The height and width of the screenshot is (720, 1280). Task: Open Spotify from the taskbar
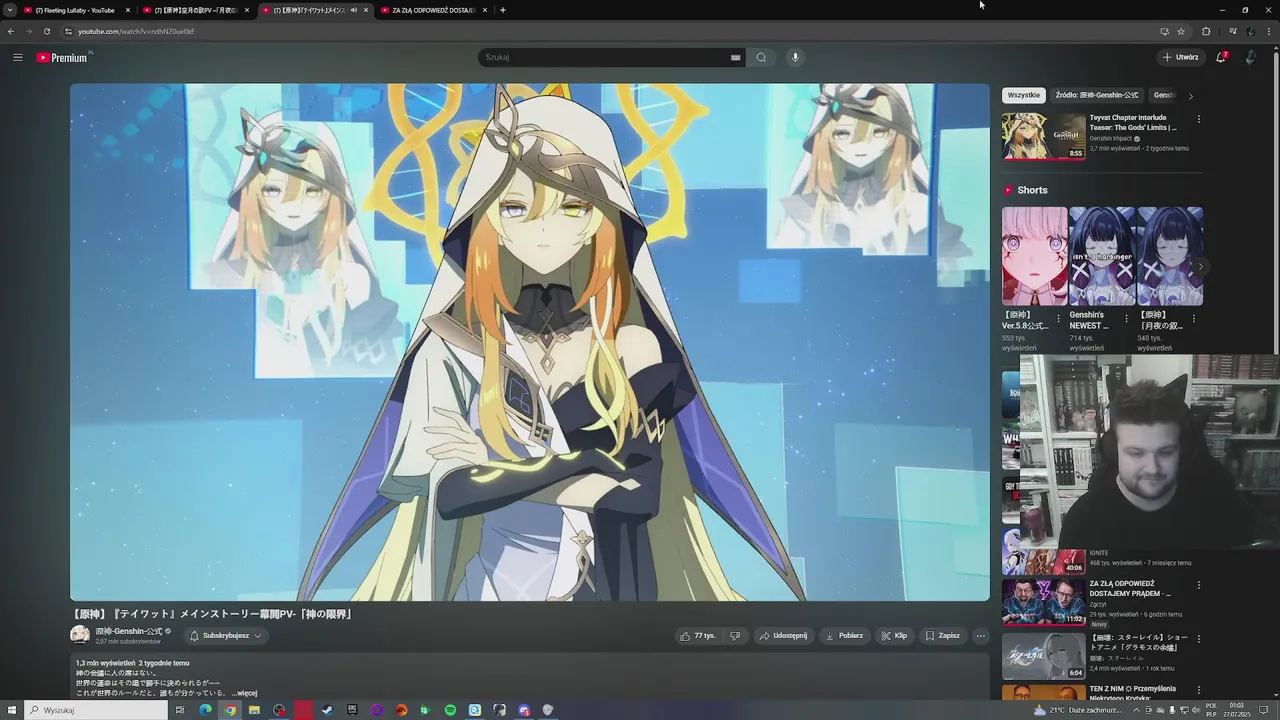coord(450,710)
